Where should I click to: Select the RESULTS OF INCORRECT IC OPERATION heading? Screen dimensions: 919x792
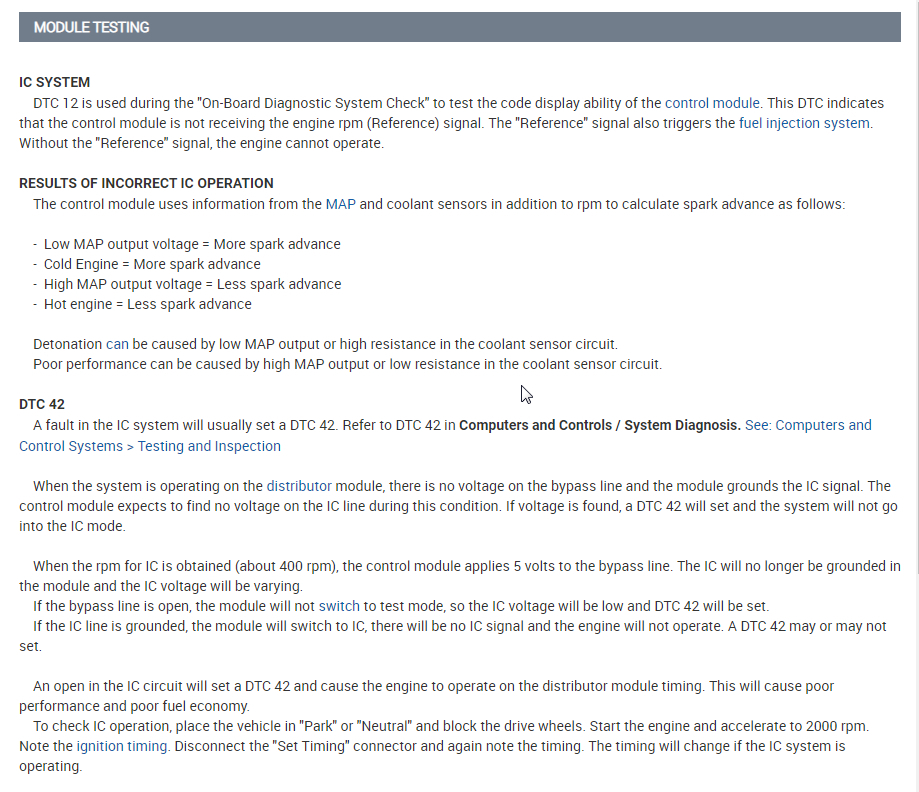point(146,183)
